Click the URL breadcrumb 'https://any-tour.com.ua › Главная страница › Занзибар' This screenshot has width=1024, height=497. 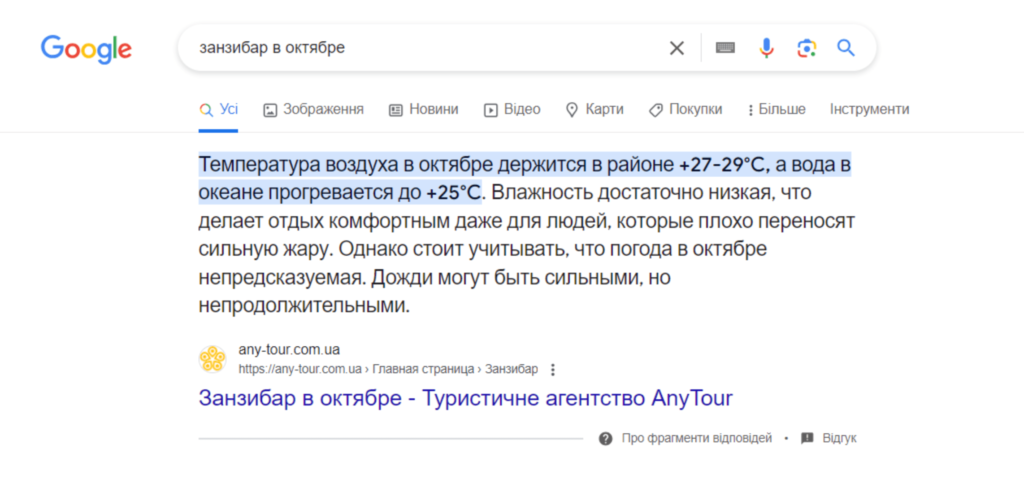[x=388, y=370]
